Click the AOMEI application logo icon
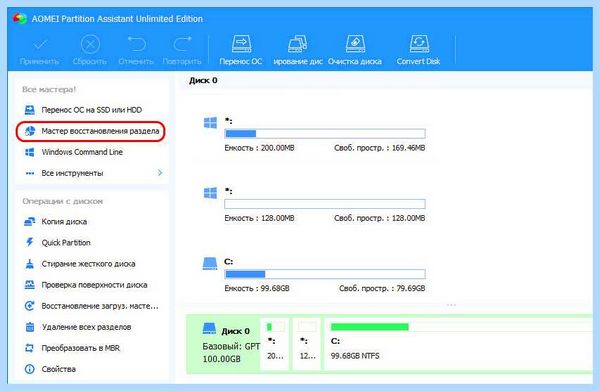The height and width of the screenshot is (391, 600). (x=19, y=18)
